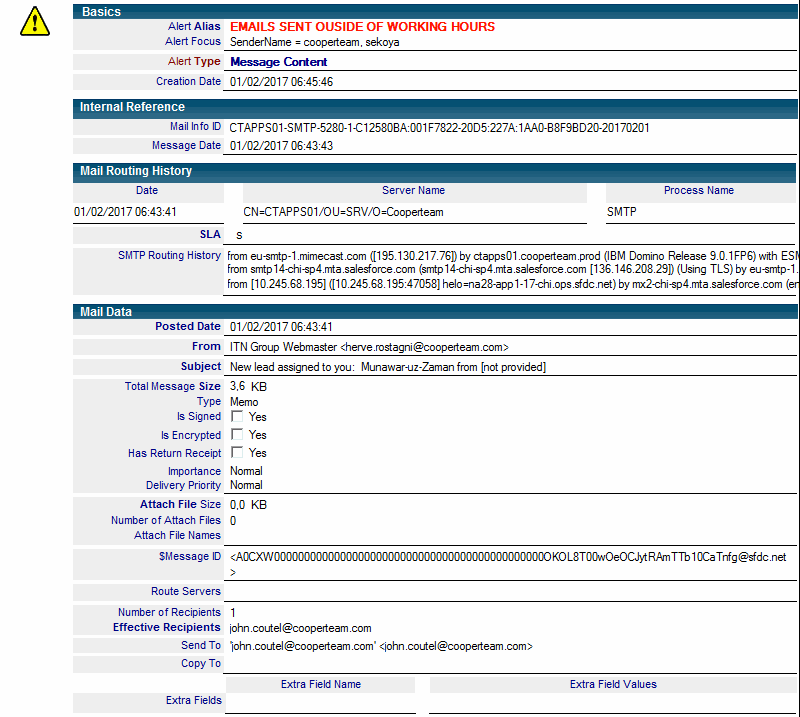
Task: Tick the Has Return Receipt Yes checkbox
Action: [x=237, y=452]
